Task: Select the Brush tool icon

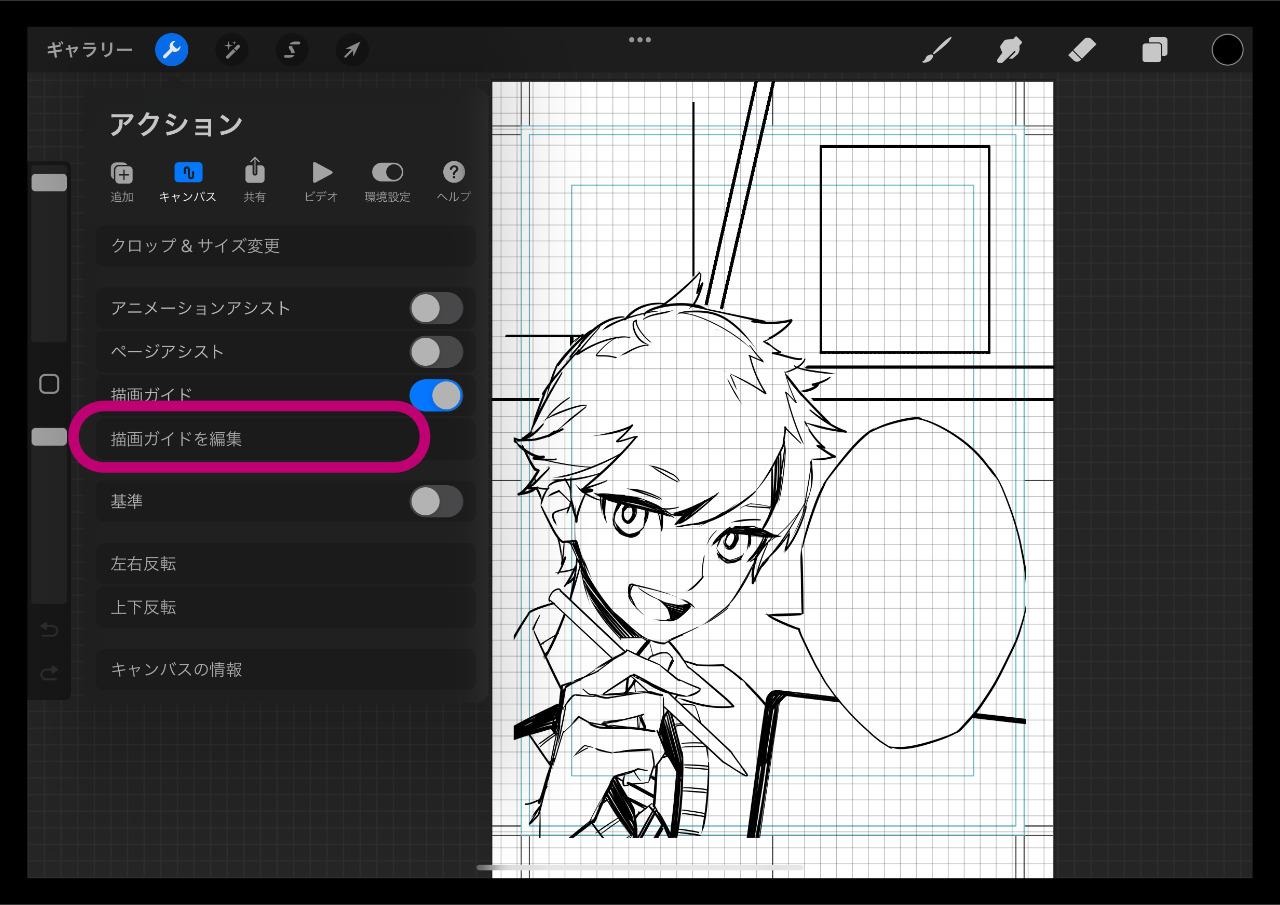Action: point(936,50)
